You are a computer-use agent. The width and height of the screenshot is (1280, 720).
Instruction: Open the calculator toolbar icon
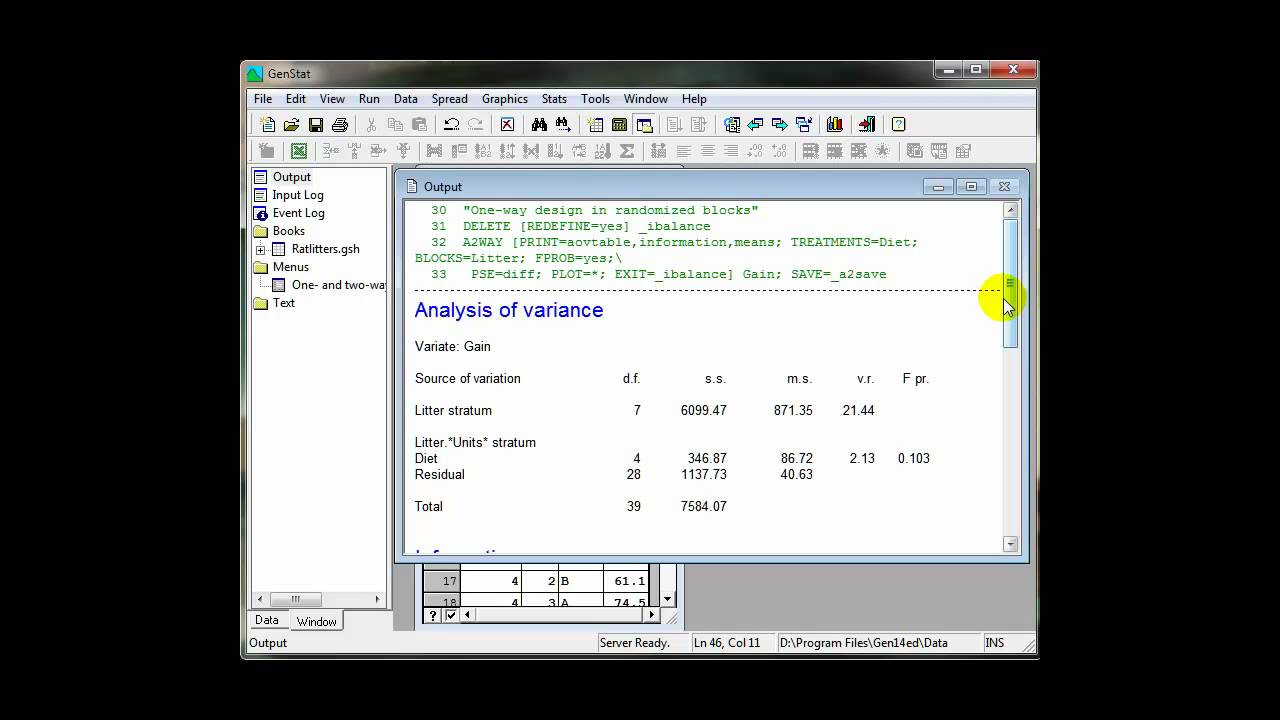pyautogui.click(x=619, y=125)
